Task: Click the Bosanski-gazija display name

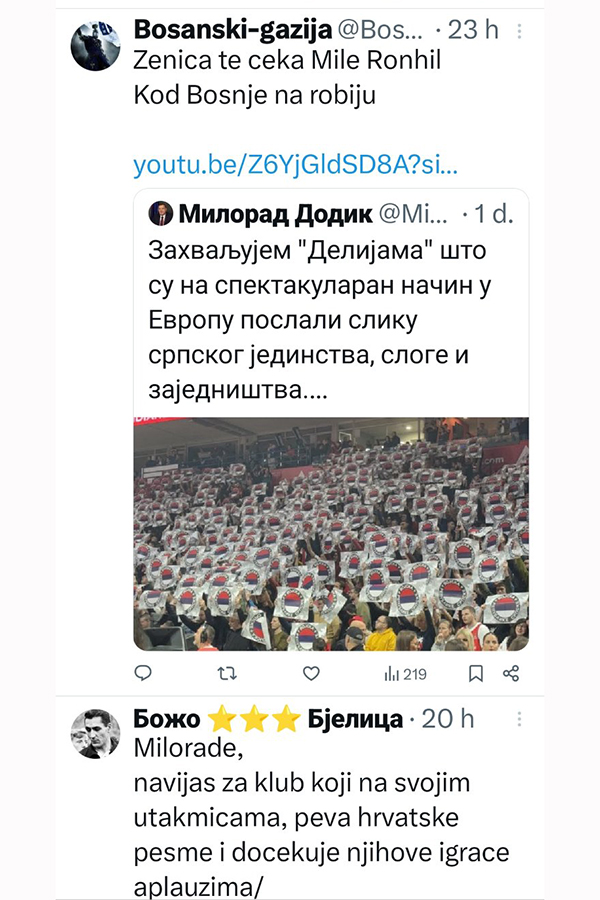Action: coord(233,30)
